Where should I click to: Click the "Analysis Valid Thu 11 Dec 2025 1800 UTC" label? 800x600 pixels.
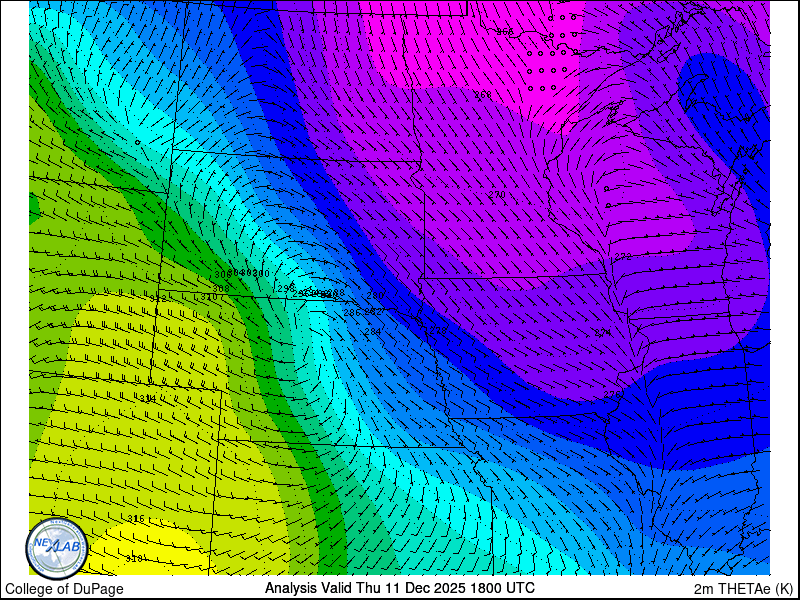(x=399, y=587)
